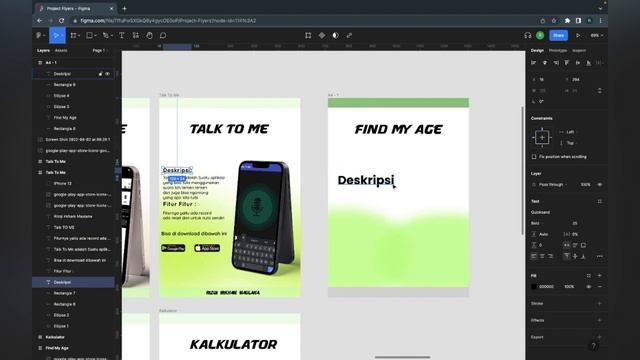The width and height of the screenshot is (640, 360).
Task: Add an Effect with plus button
Action: (600, 320)
